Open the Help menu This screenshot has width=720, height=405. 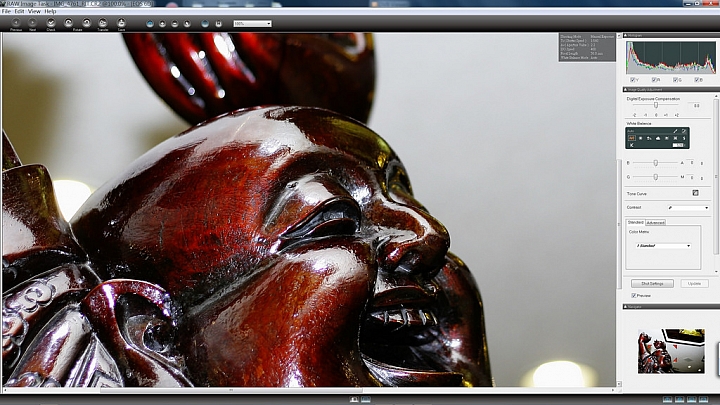point(50,11)
